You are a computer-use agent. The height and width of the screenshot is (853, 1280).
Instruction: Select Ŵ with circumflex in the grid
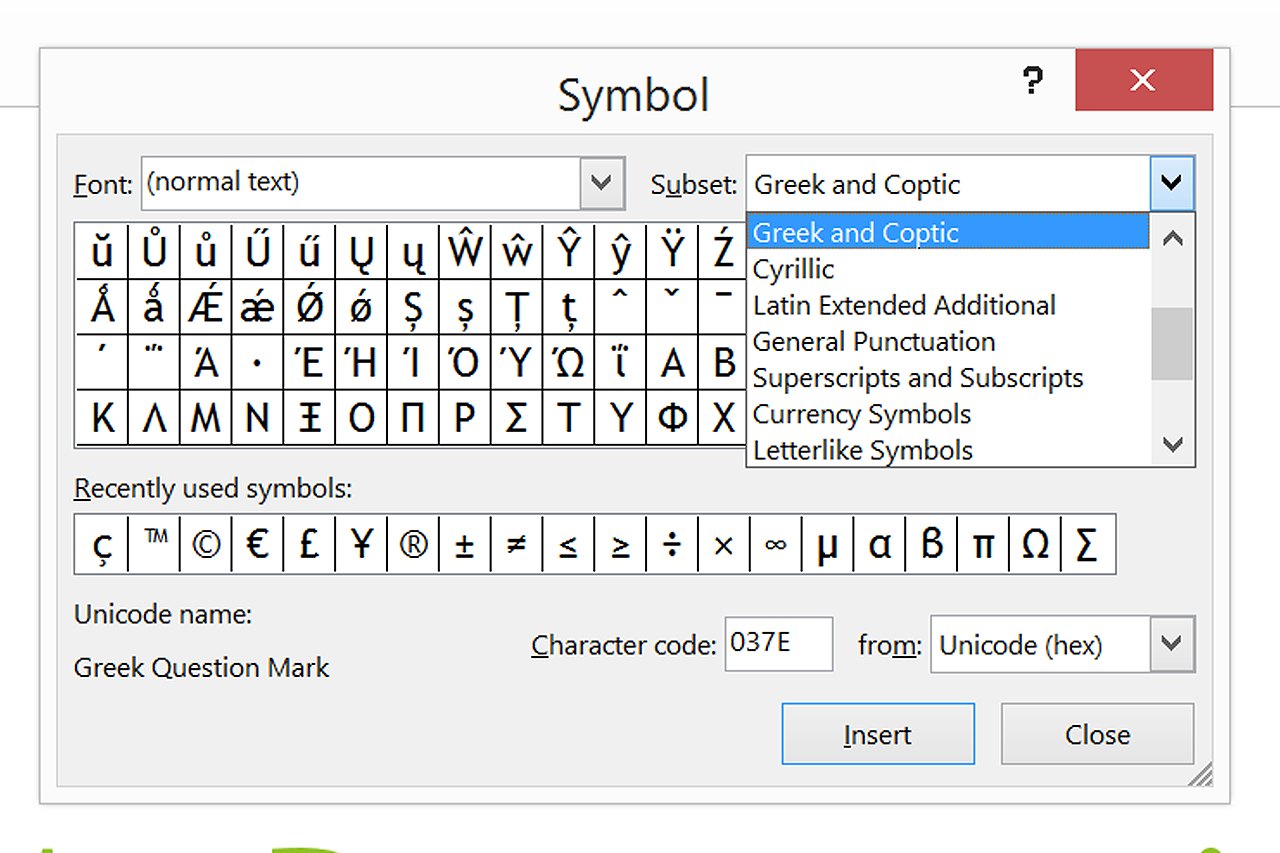pos(465,251)
